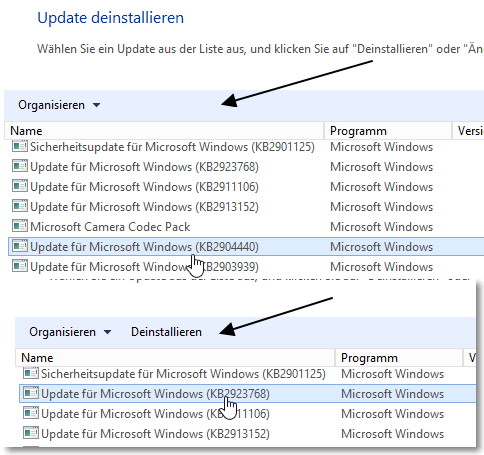Click icon of KB2911106 in upper list

20,187
